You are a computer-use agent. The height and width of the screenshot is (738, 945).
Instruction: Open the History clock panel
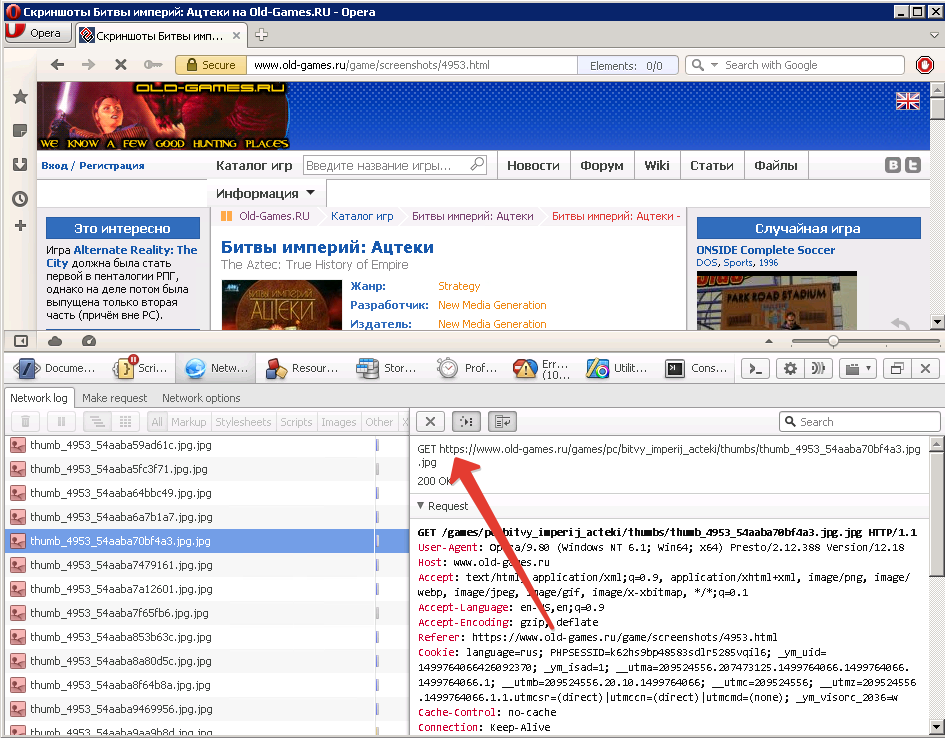tap(19, 199)
